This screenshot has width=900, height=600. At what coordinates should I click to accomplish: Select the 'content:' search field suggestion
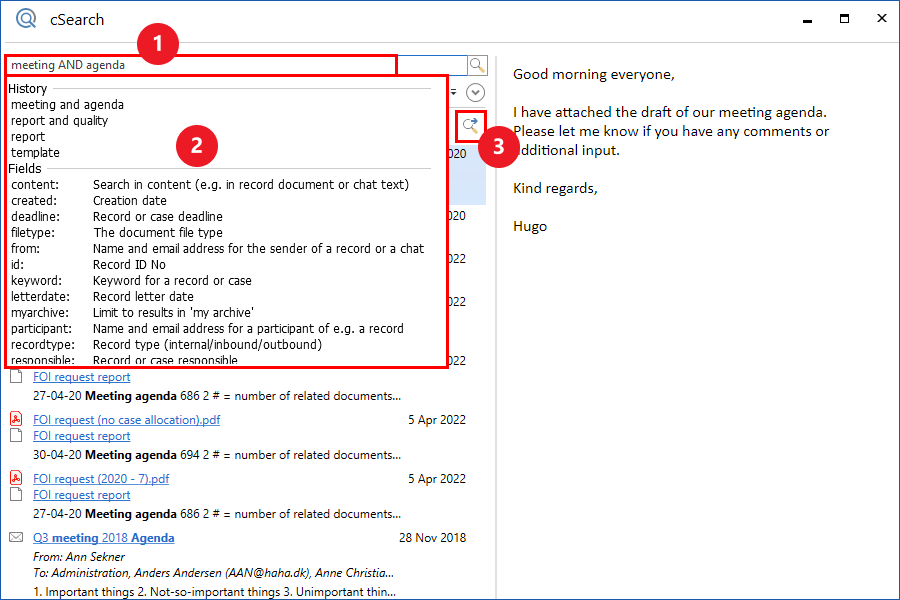point(35,185)
